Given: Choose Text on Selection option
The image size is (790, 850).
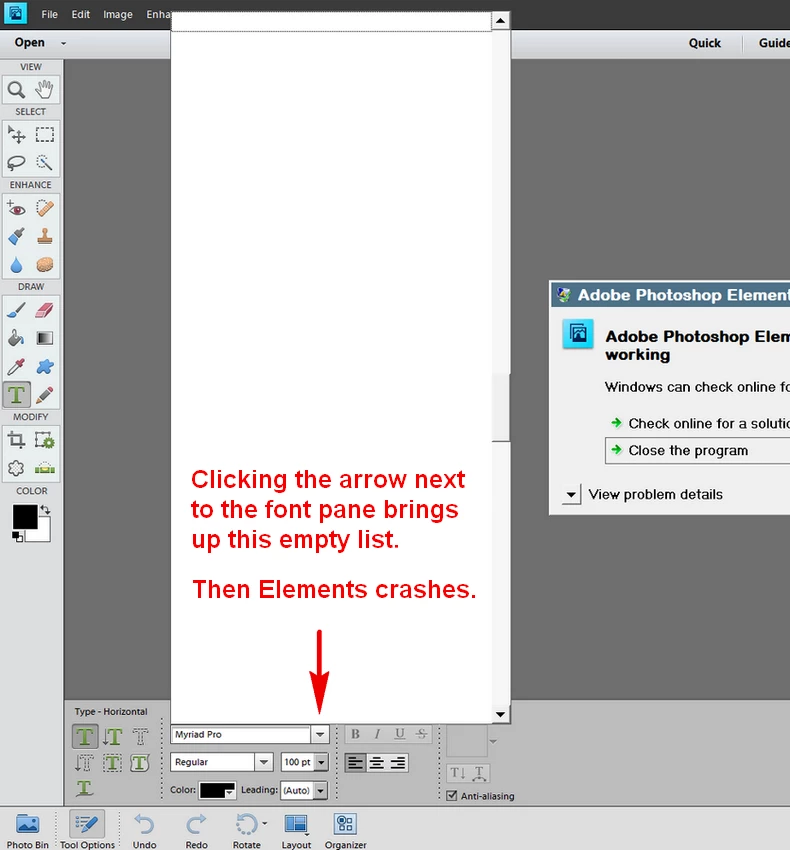Looking at the screenshot, I should point(113,763).
